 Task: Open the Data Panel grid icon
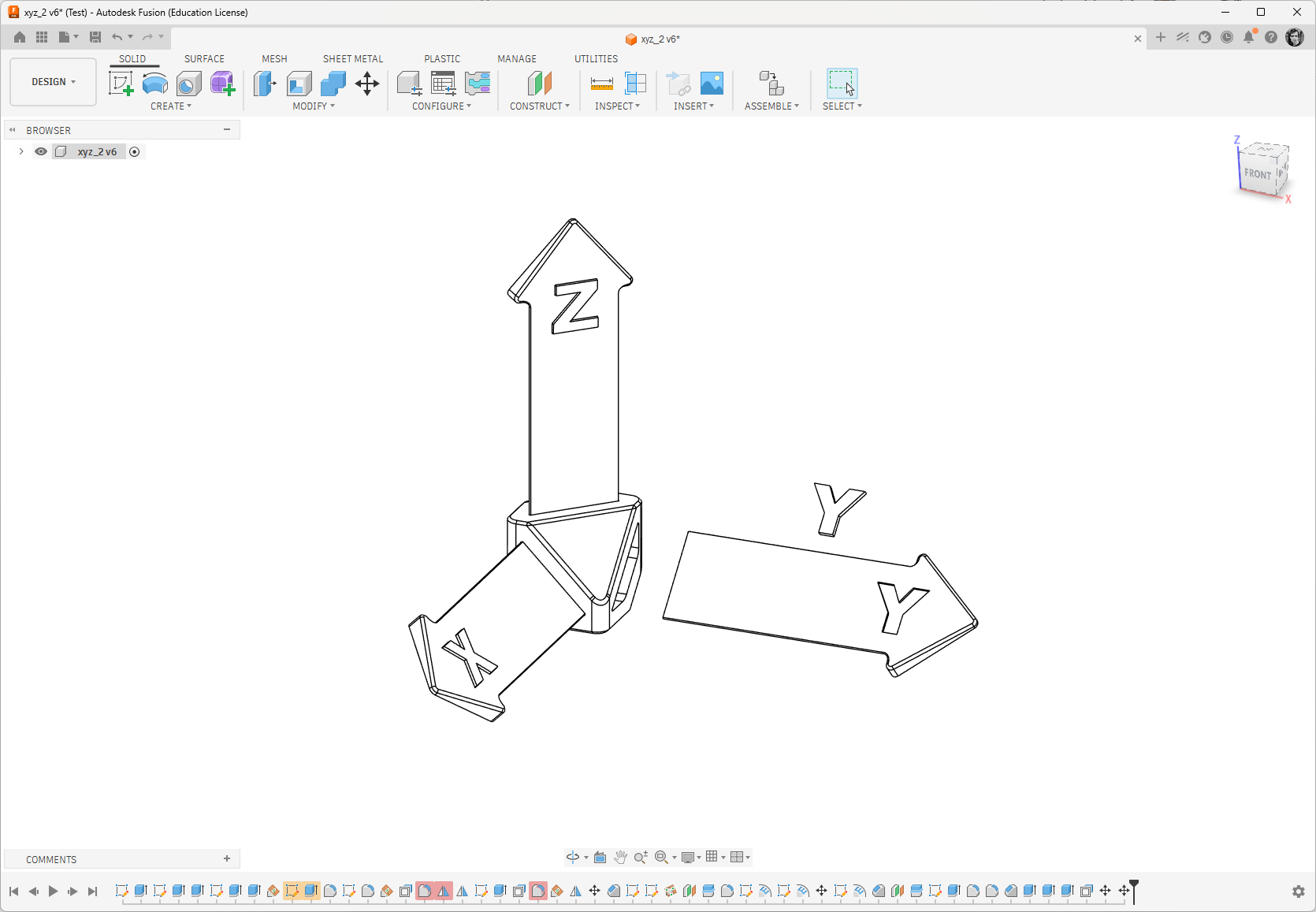pyautogui.click(x=42, y=37)
